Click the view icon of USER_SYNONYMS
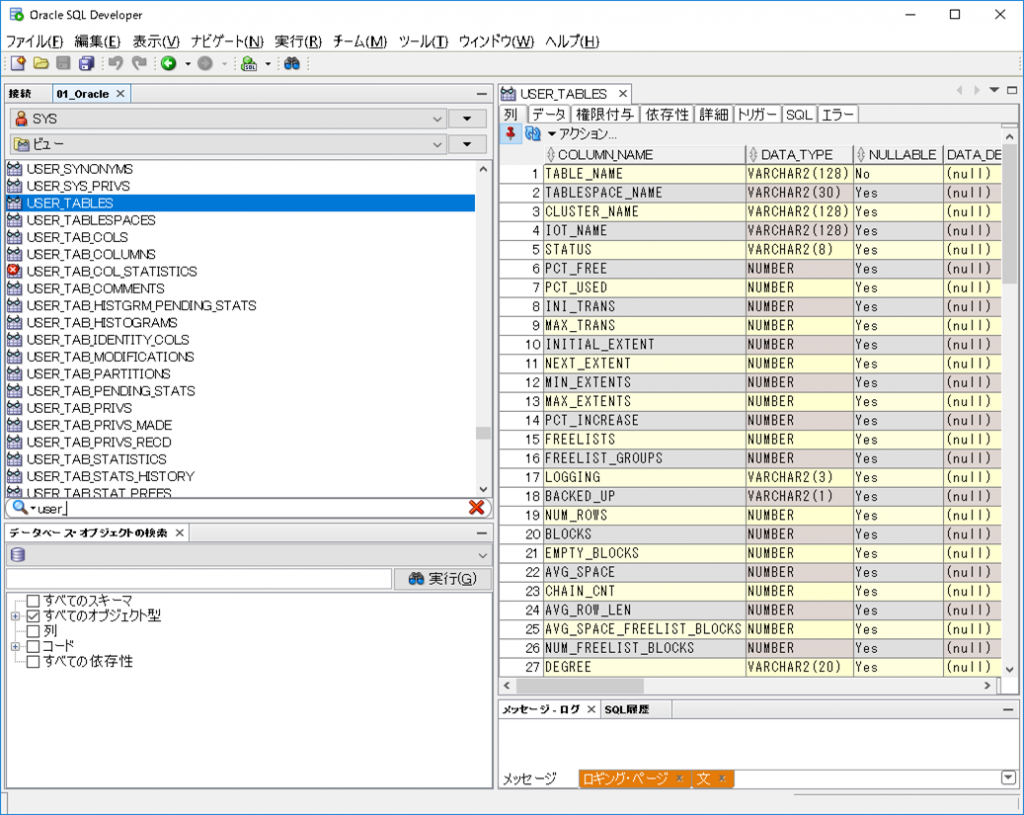Image resolution: width=1024 pixels, height=815 pixels. [14, 168]
